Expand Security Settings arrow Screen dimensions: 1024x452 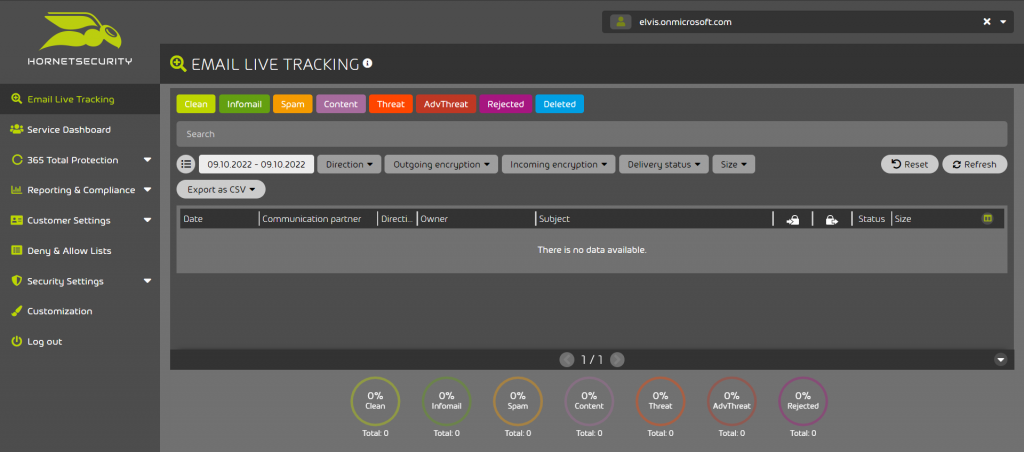point(148,281)
